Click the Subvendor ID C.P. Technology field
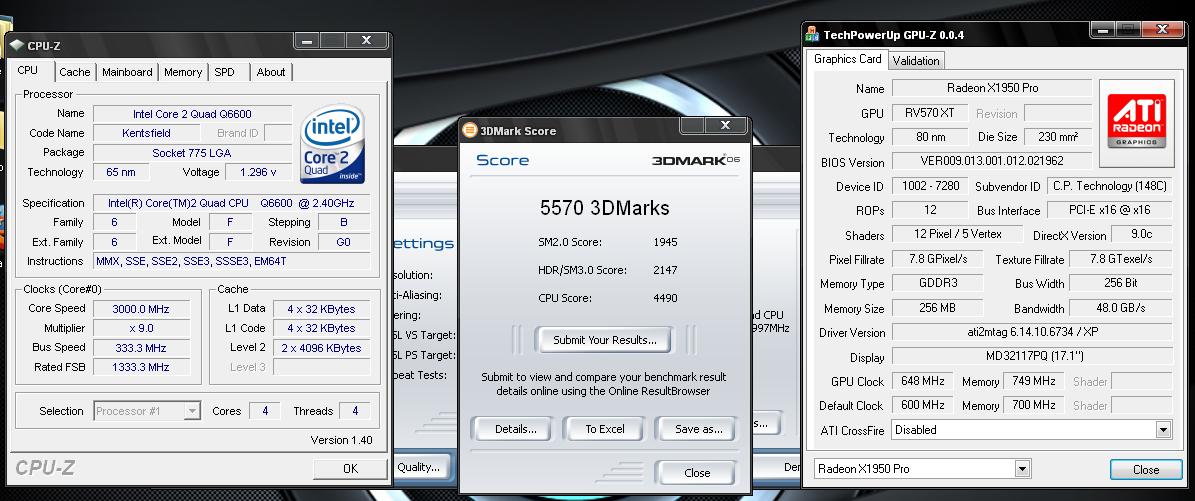Screen dimensions: 1195x501 [x=1109, y=186]
